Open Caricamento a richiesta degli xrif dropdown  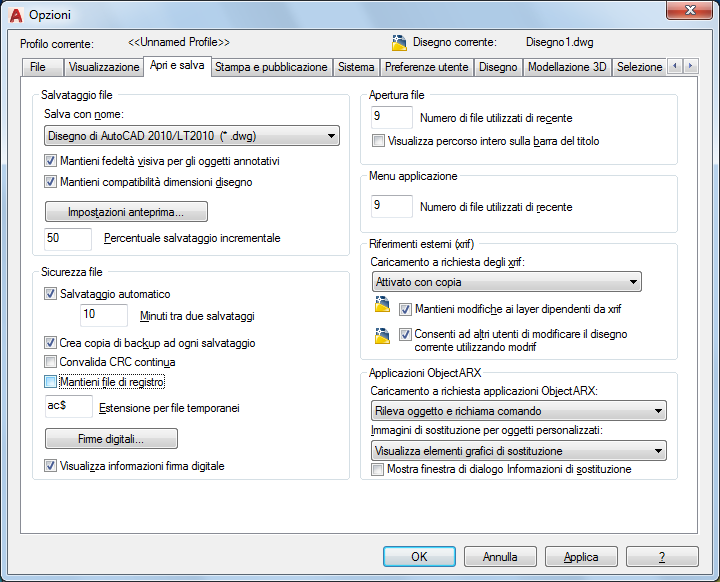point(506,282)
